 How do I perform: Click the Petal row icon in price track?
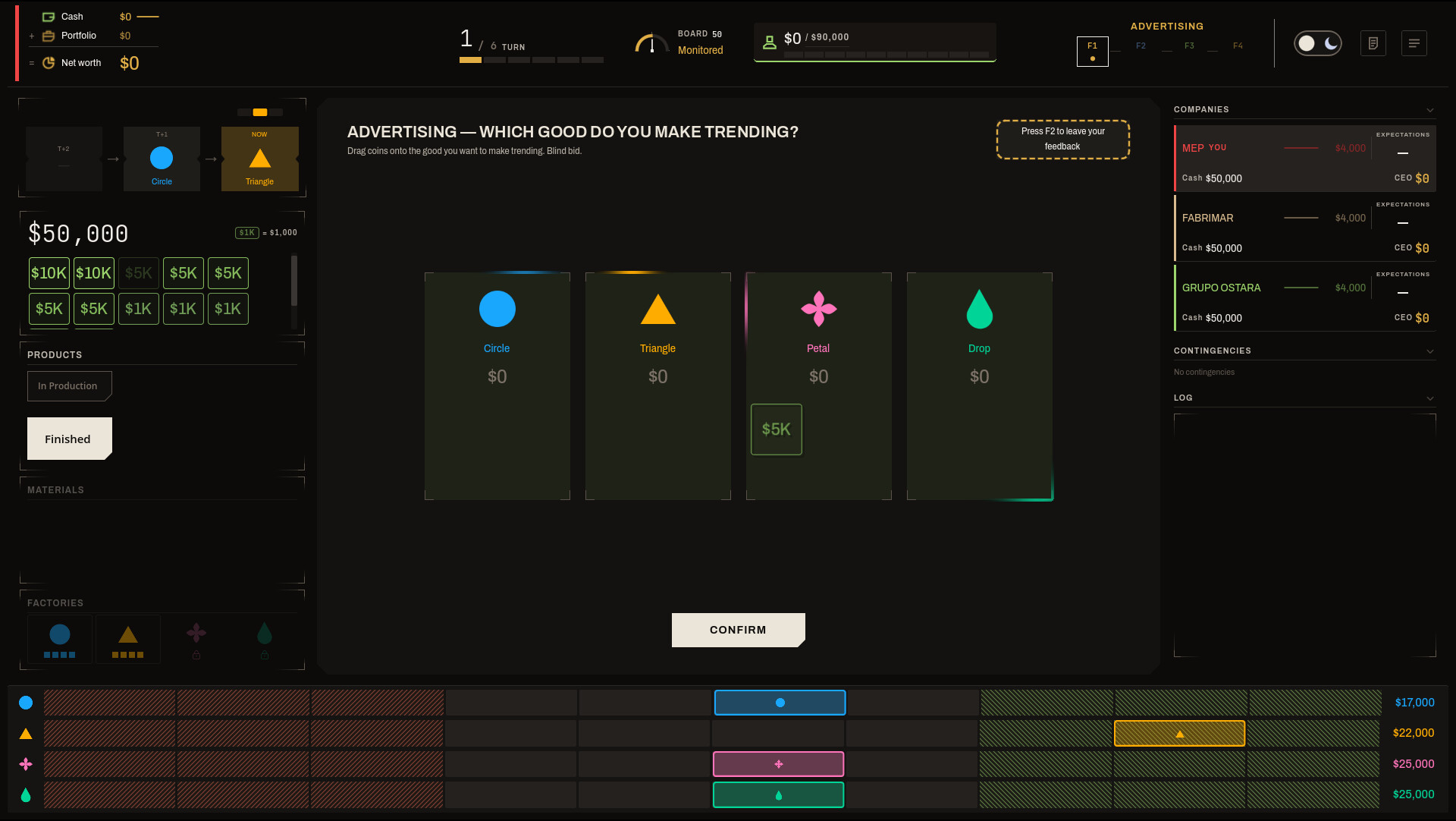26,764
